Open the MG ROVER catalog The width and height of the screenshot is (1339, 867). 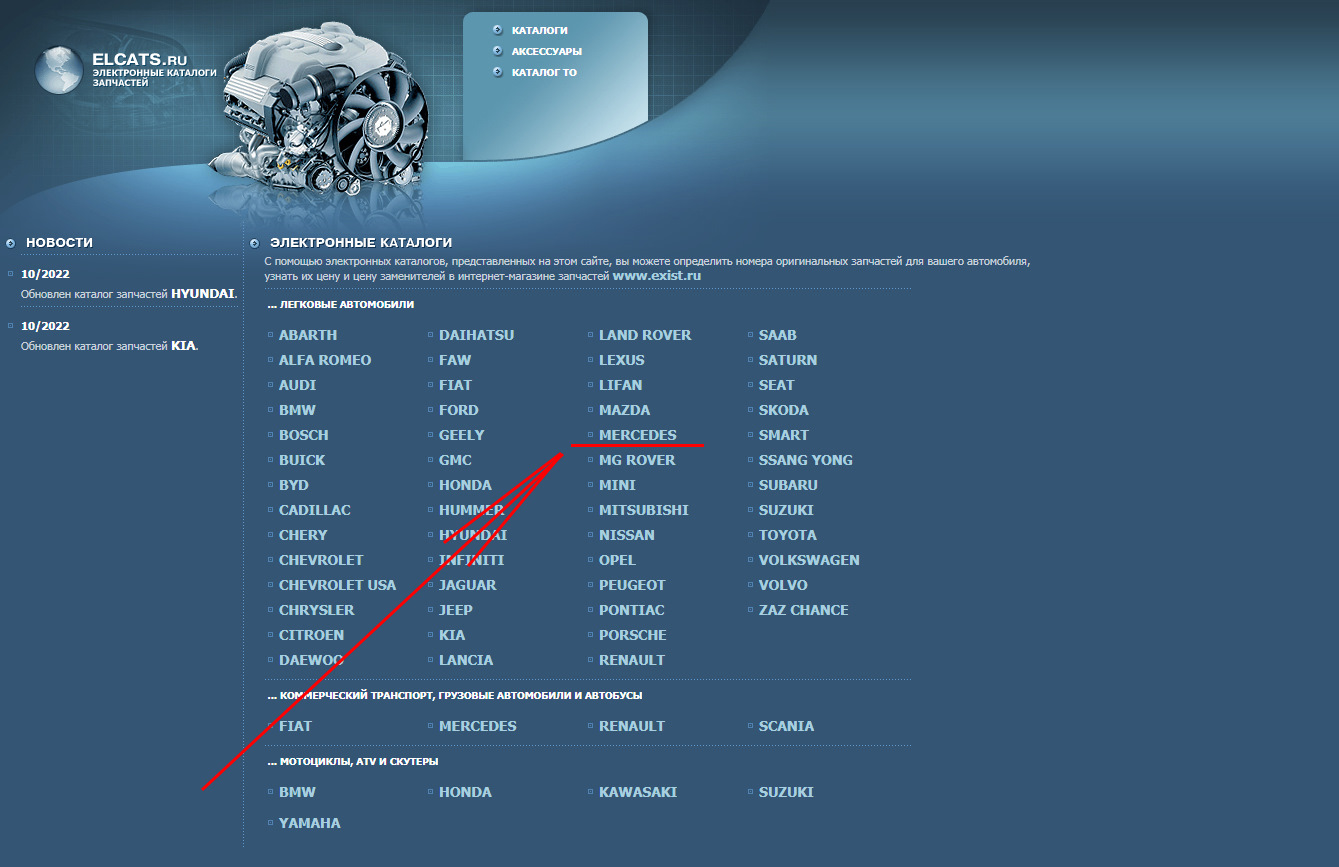[x=637, y=460]
